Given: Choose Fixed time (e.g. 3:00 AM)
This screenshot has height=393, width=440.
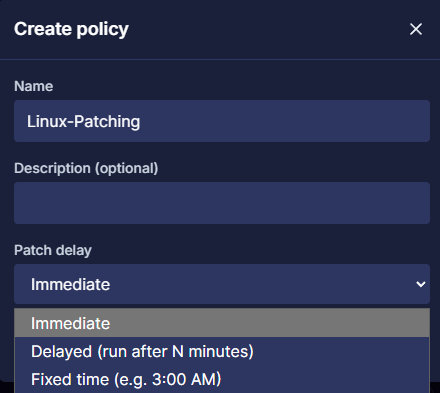Looking at the screenshot, I should point(222,379).
